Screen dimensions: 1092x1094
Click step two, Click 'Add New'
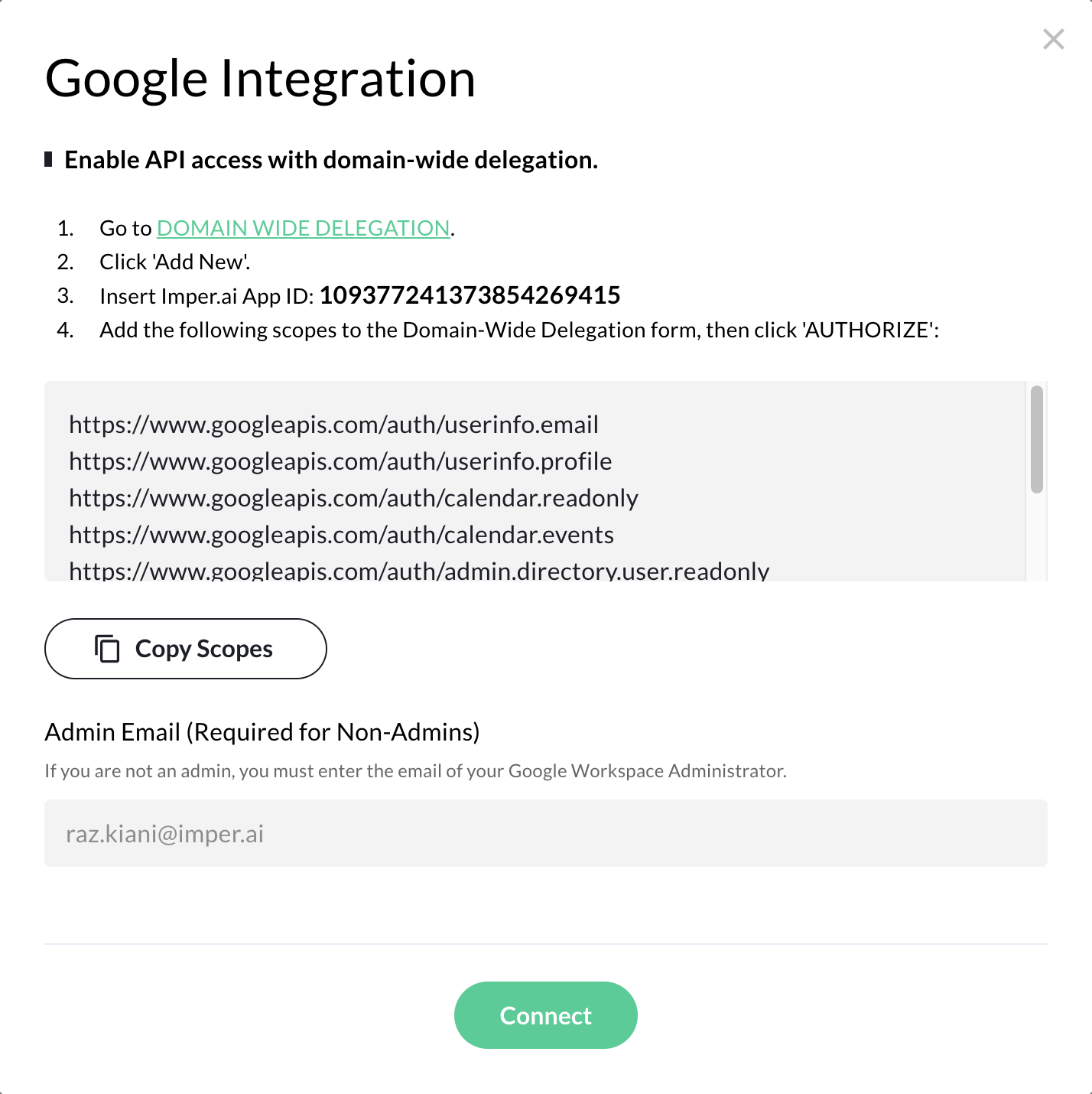[175, 262]
